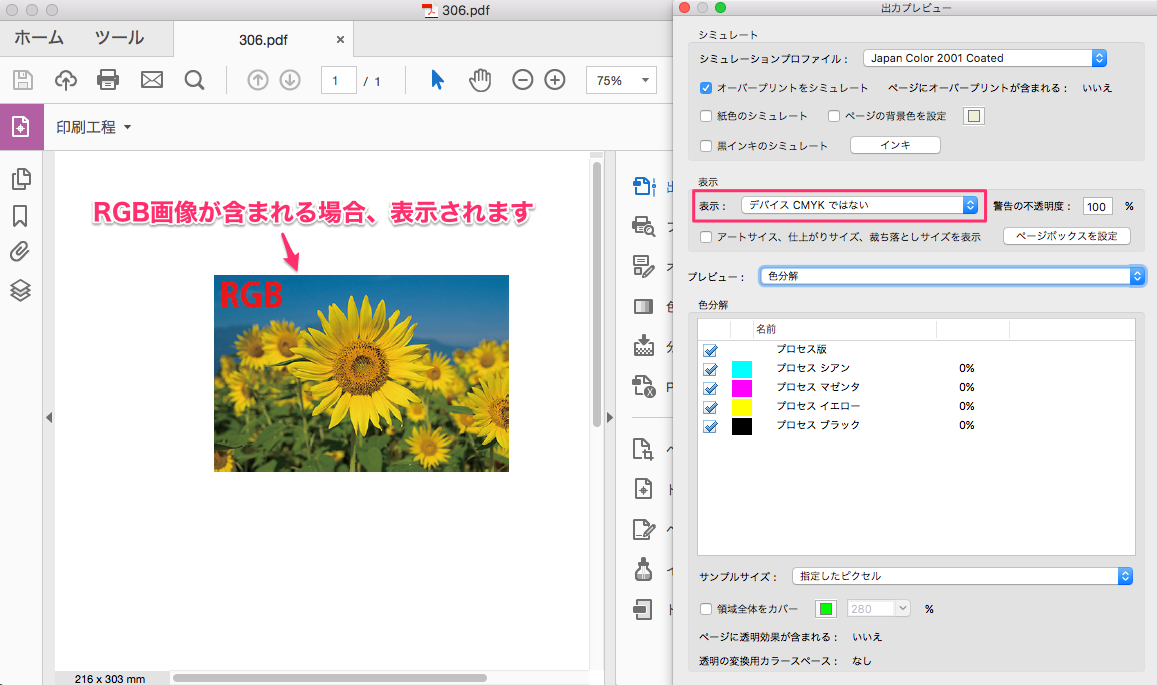Screen dimensions: 1157x685
Task: Enable 紙色のシミュレート checkbox
Action: 705,116
